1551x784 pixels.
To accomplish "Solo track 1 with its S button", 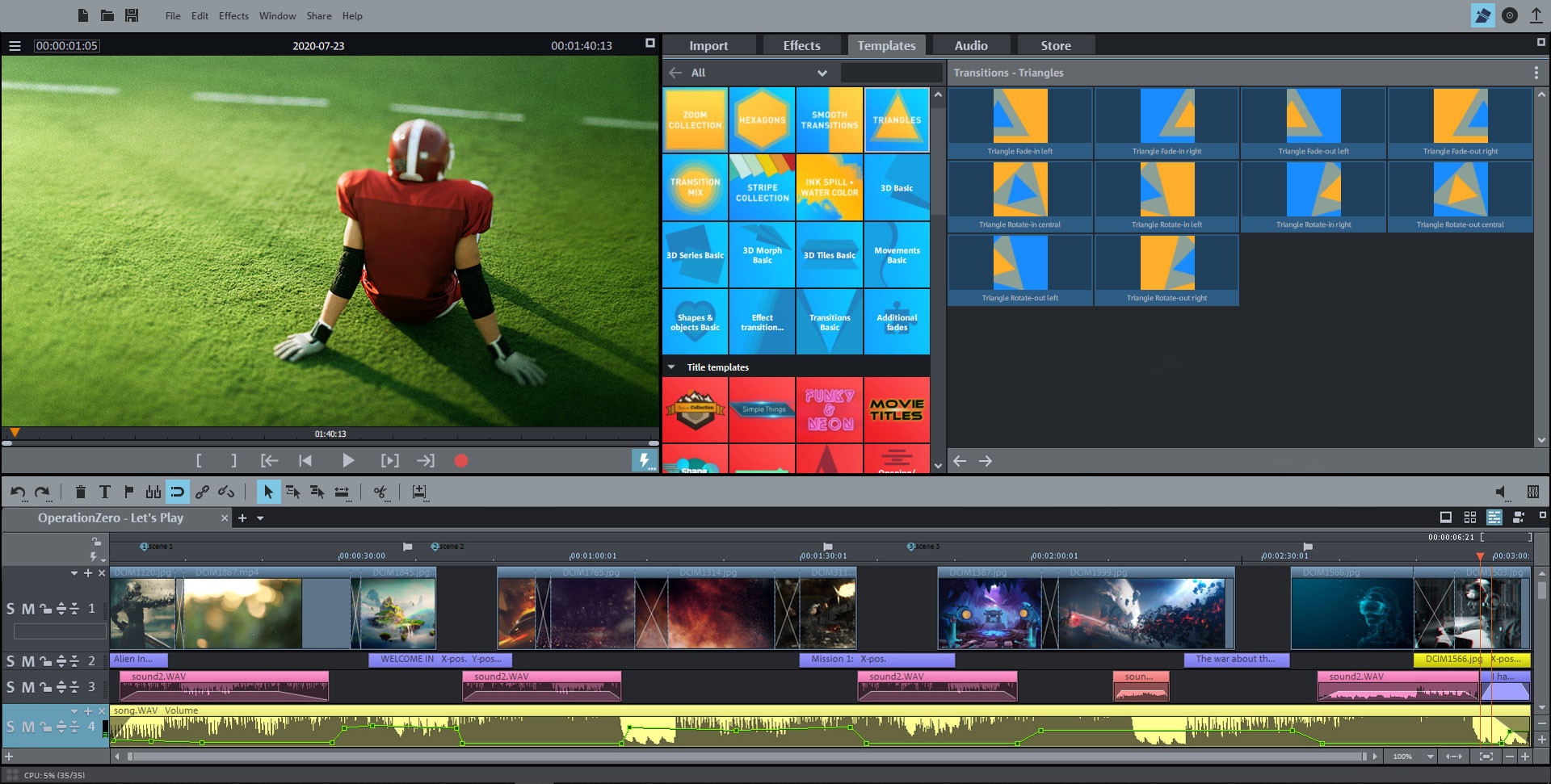I will 11,609.
